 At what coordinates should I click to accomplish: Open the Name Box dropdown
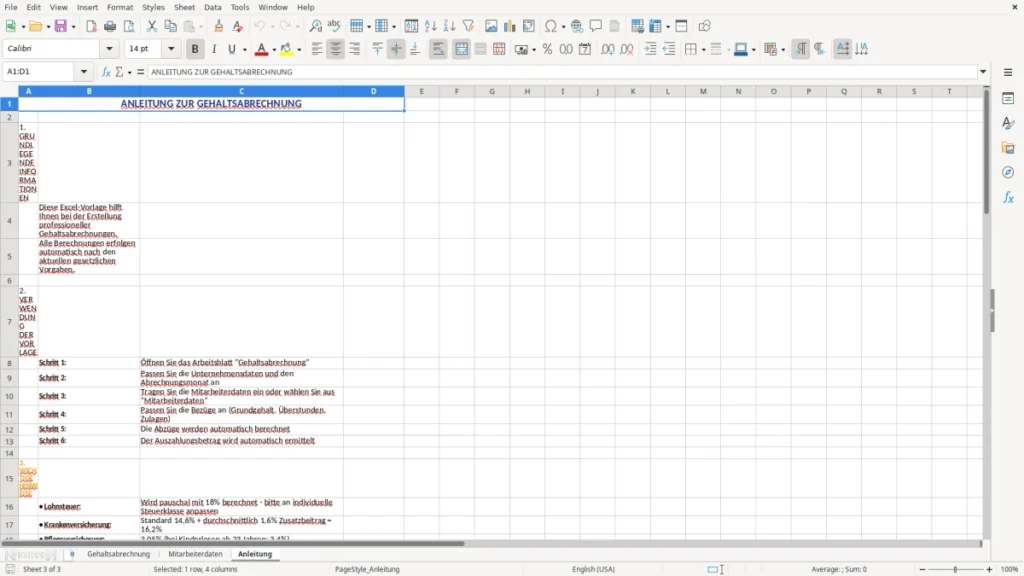pyautogui.click(x=84, y=71)
